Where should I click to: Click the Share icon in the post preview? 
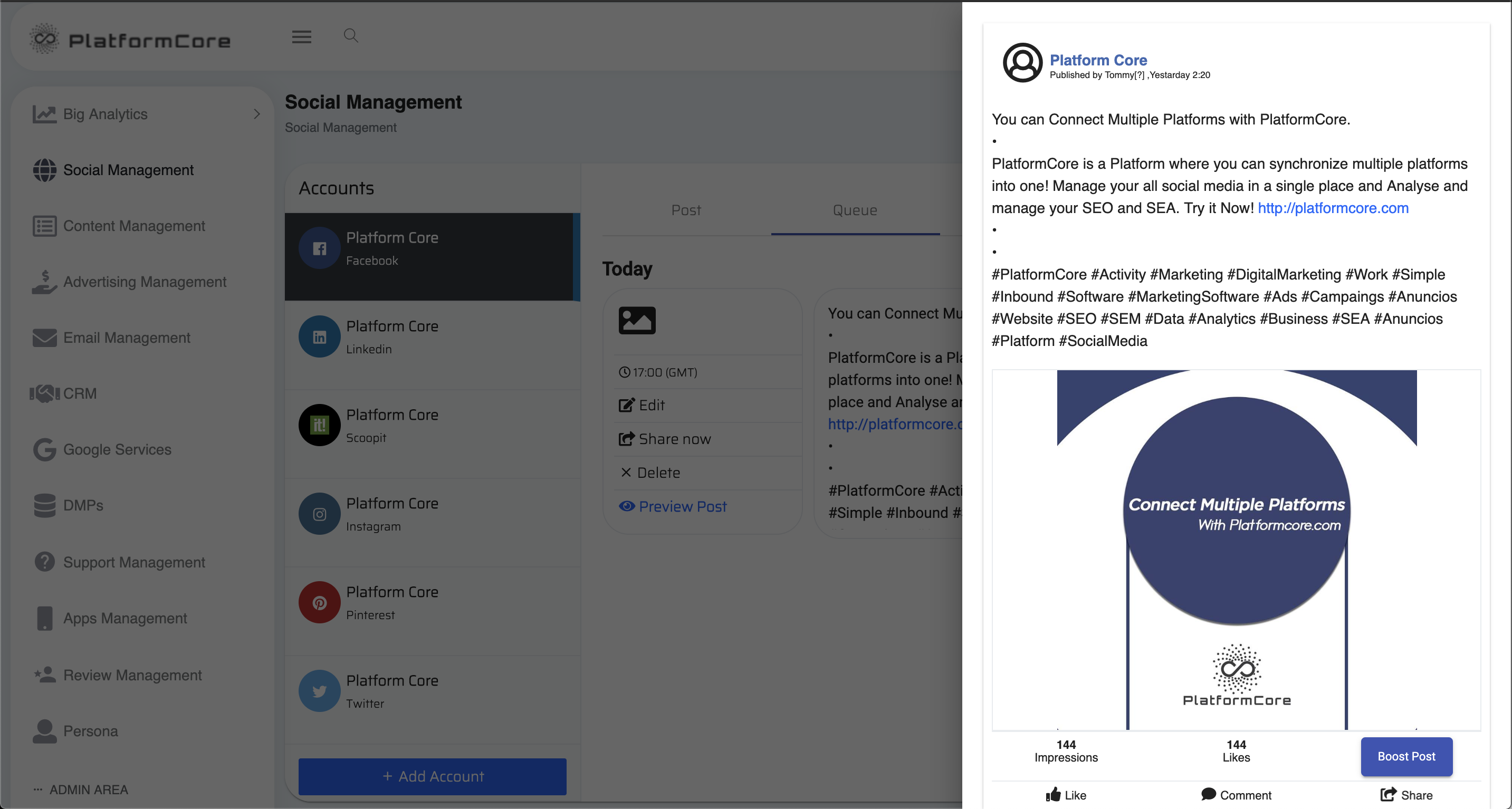click(1387, 794)
